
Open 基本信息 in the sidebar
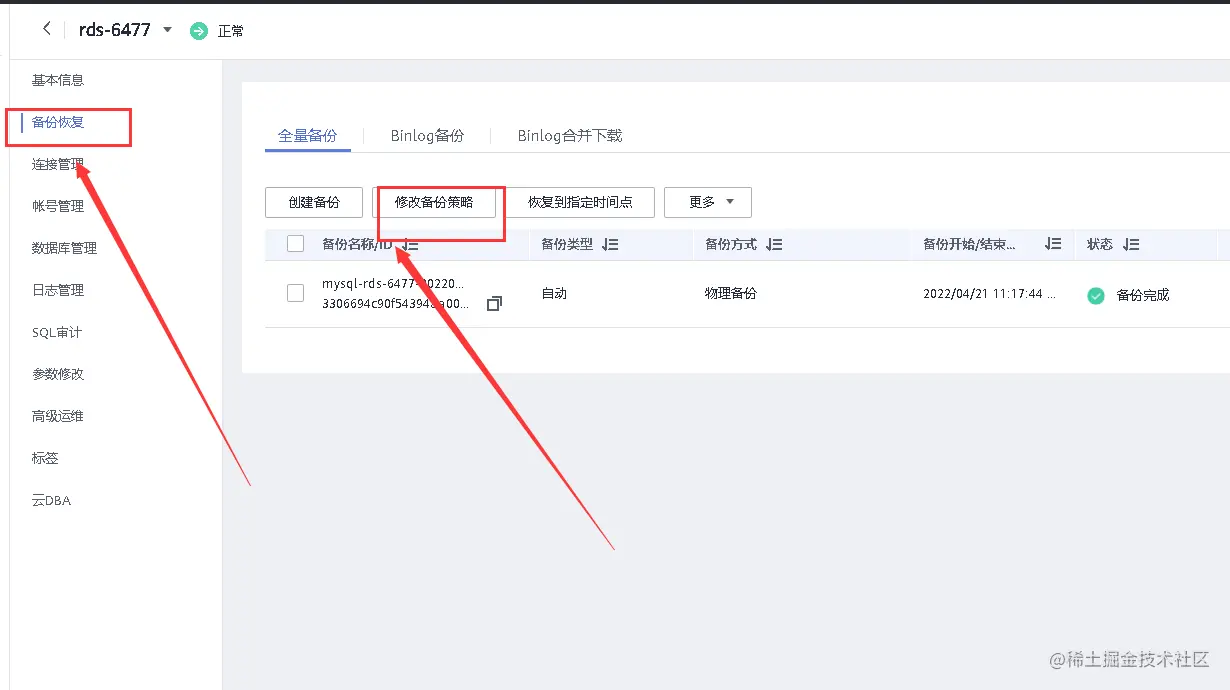58,80
